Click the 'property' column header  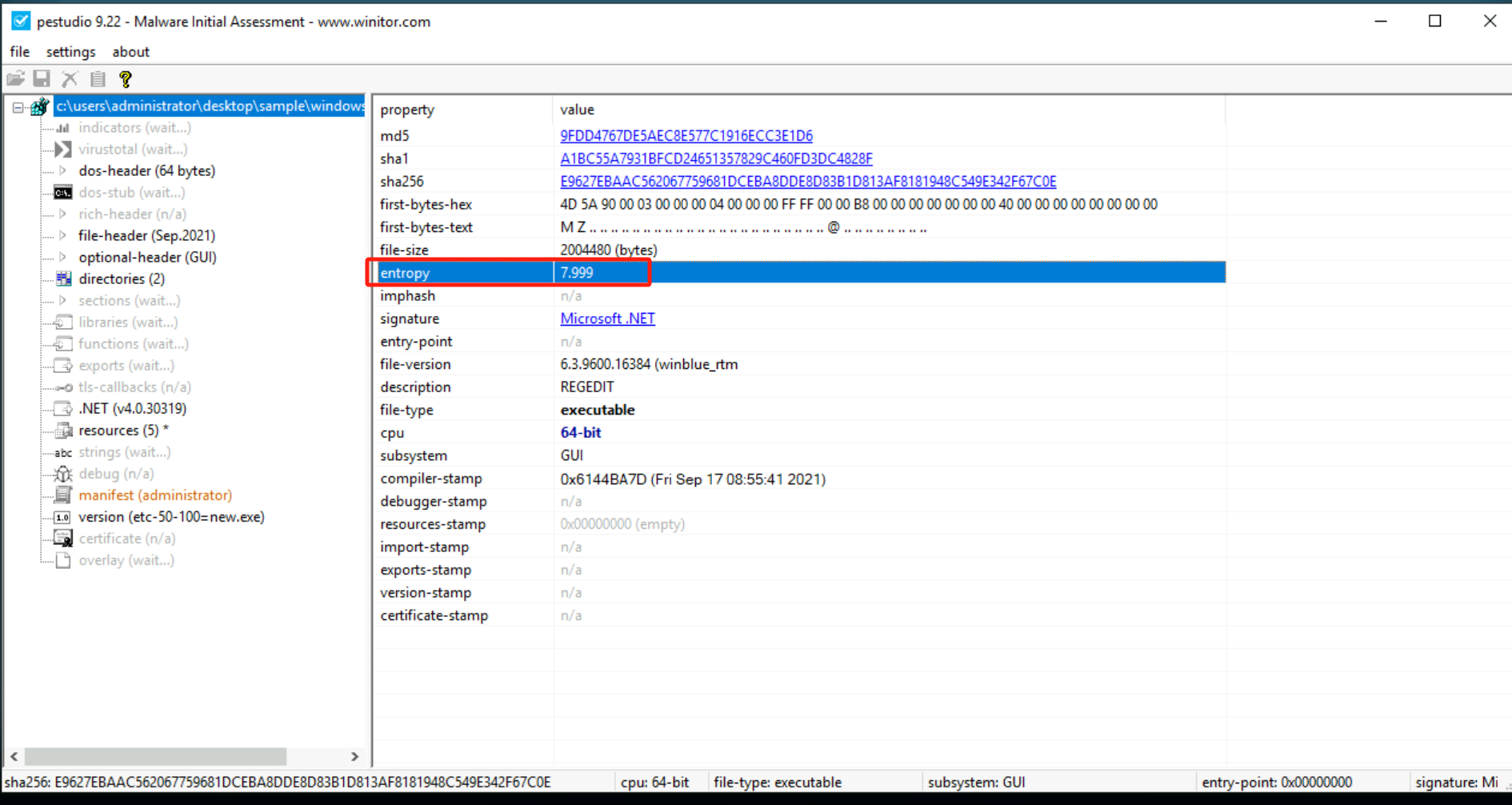(464, 110)
